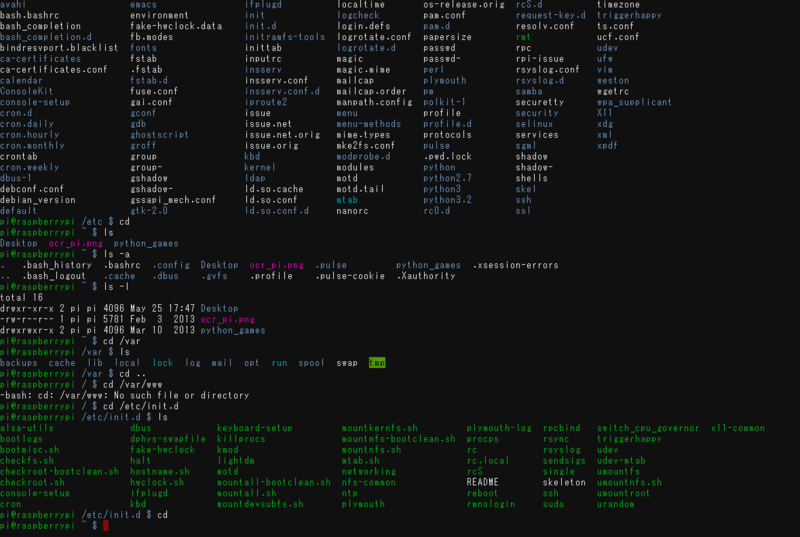Viewport: 800px width, 537px height.
Task: Click the urandom init script
Action: [615, 504]
